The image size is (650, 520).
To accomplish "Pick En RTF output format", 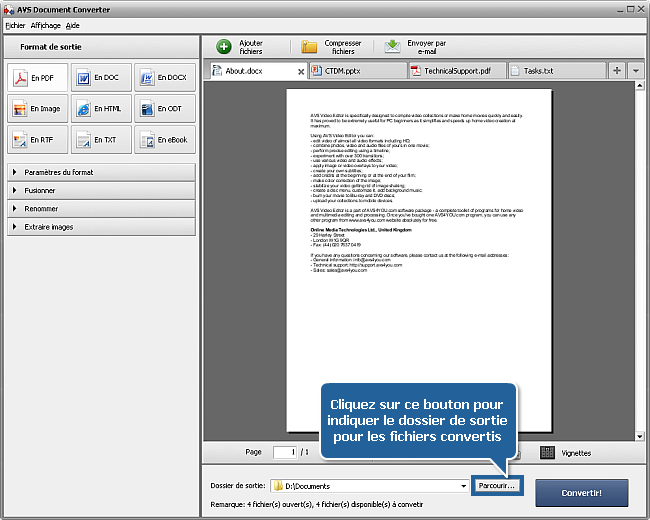I will click(37, 140).
